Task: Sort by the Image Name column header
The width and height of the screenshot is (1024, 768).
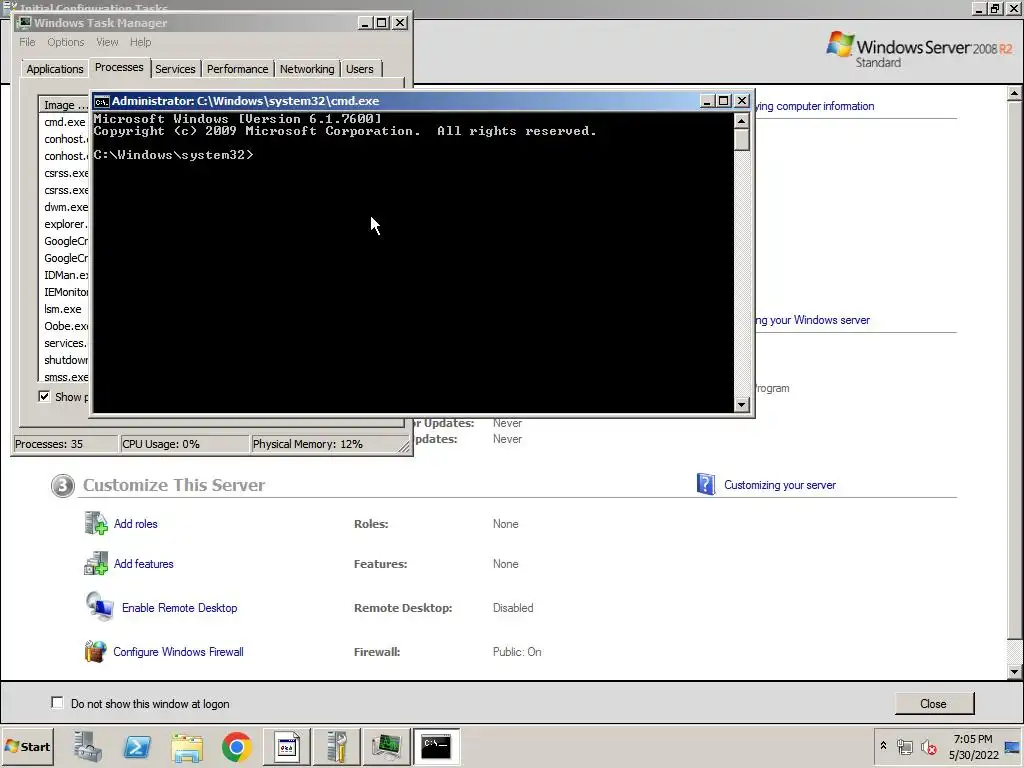Action: coord(65,104)
